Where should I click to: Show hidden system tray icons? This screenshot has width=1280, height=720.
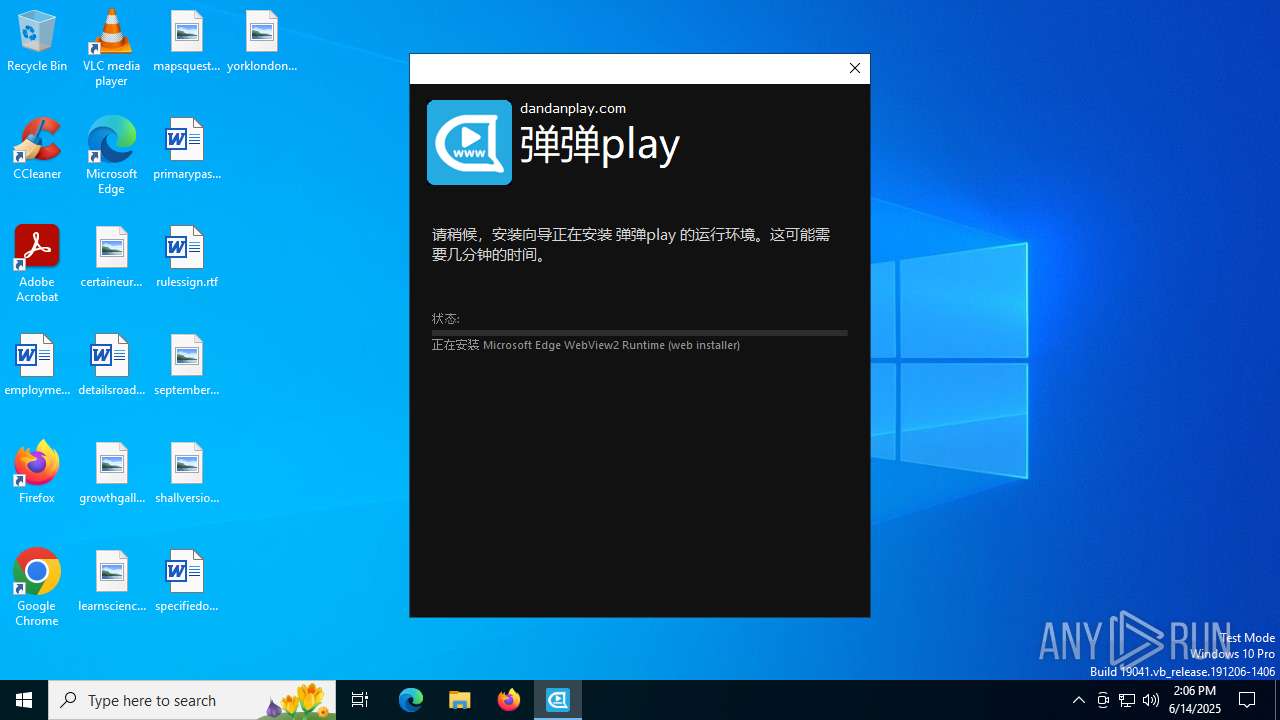(x=1078, y=700)
